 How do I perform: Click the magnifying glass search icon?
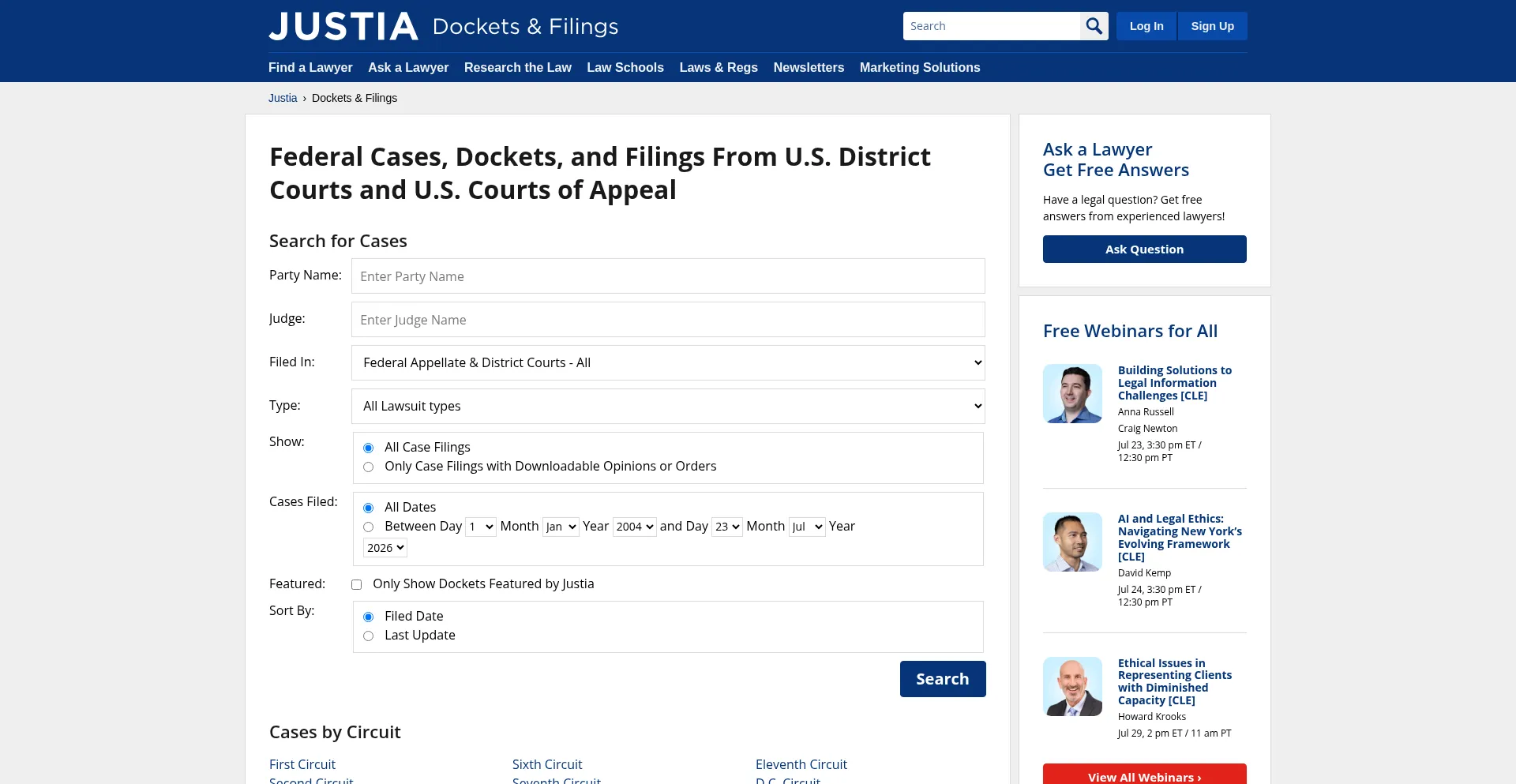1094,26
